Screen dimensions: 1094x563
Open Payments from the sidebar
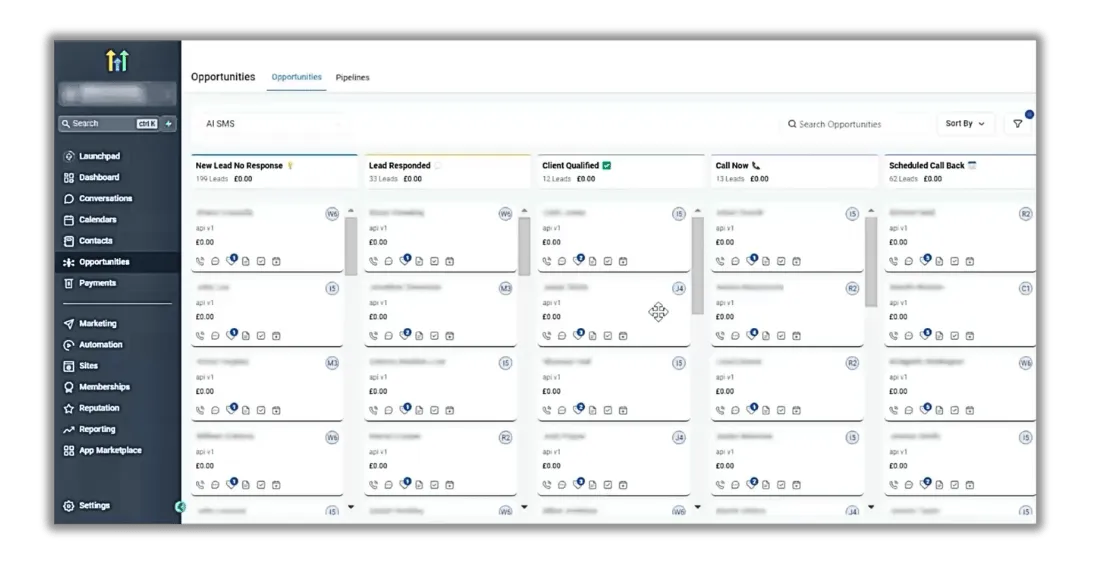click(x=90, y=283)
